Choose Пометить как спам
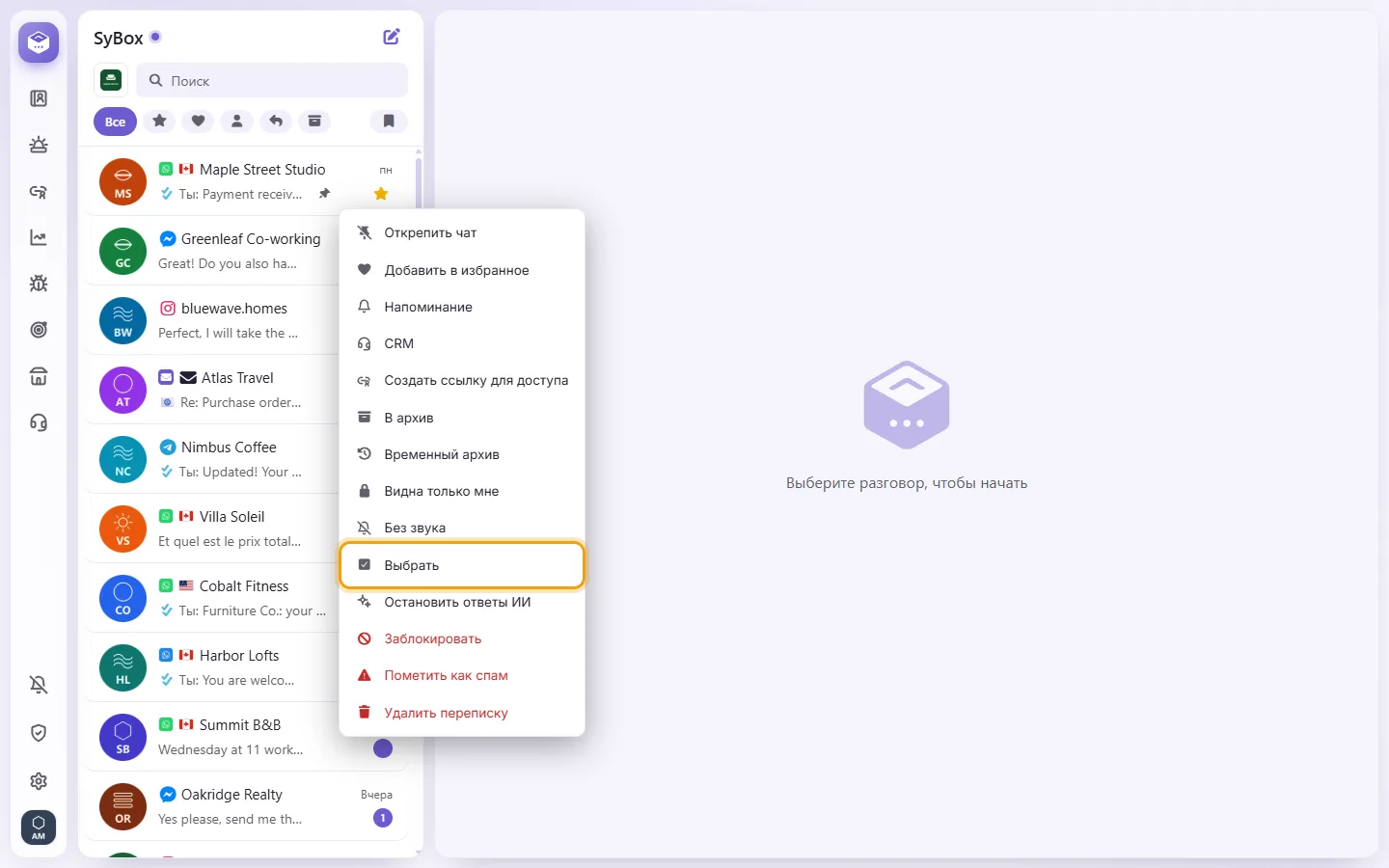 tap(462, 675)
